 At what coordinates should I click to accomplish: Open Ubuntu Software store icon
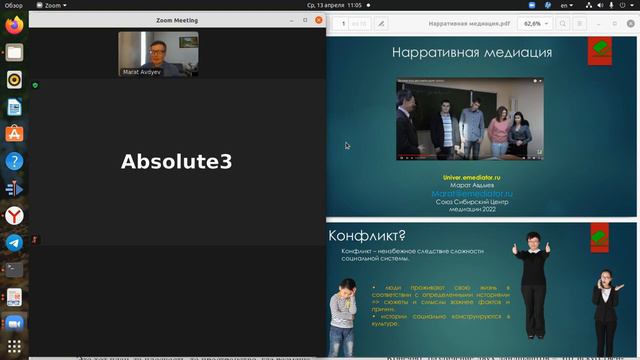tap(14, 134)
